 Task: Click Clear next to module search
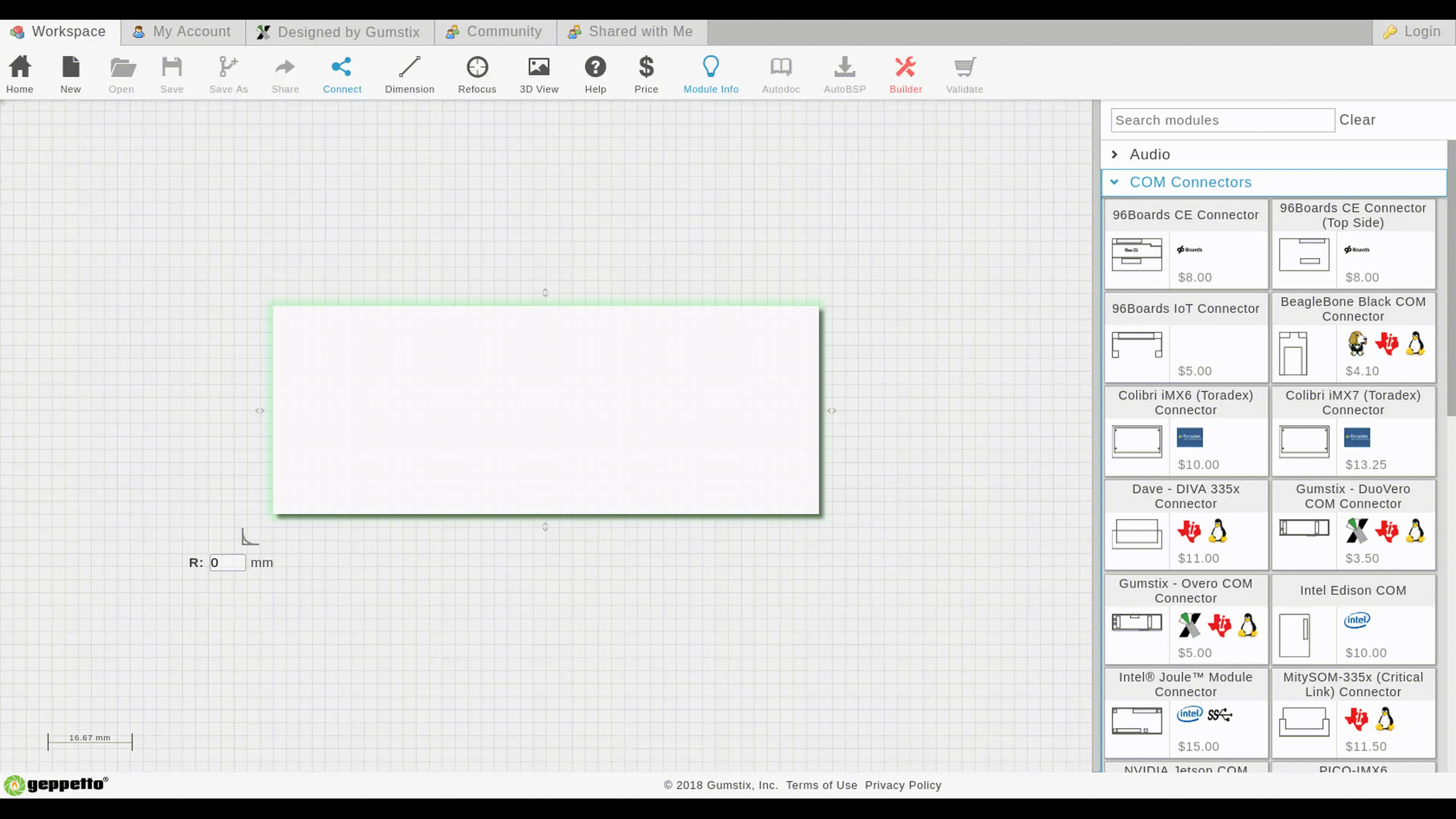[1357, 120]
